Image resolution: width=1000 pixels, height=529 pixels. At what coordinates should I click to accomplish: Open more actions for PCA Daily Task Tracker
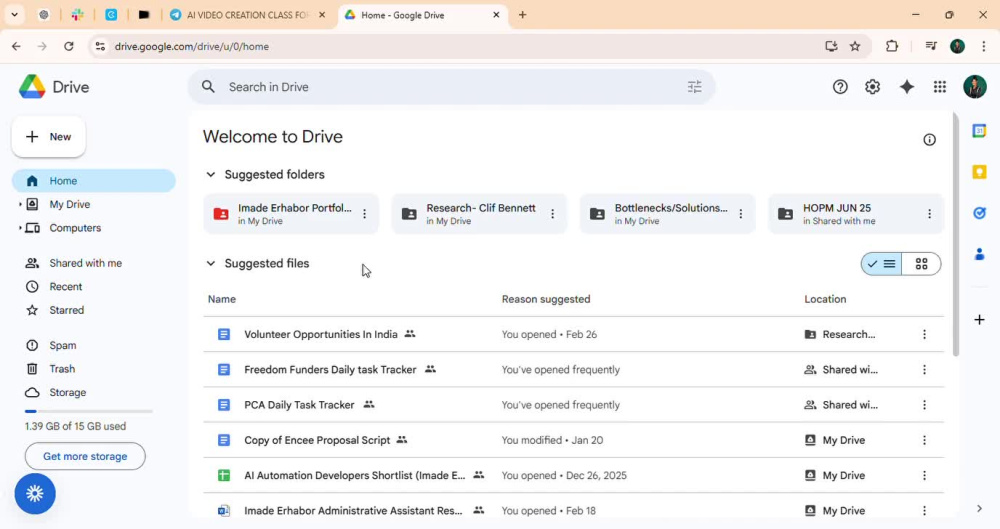pyautogui.click(x=924, y=405)
